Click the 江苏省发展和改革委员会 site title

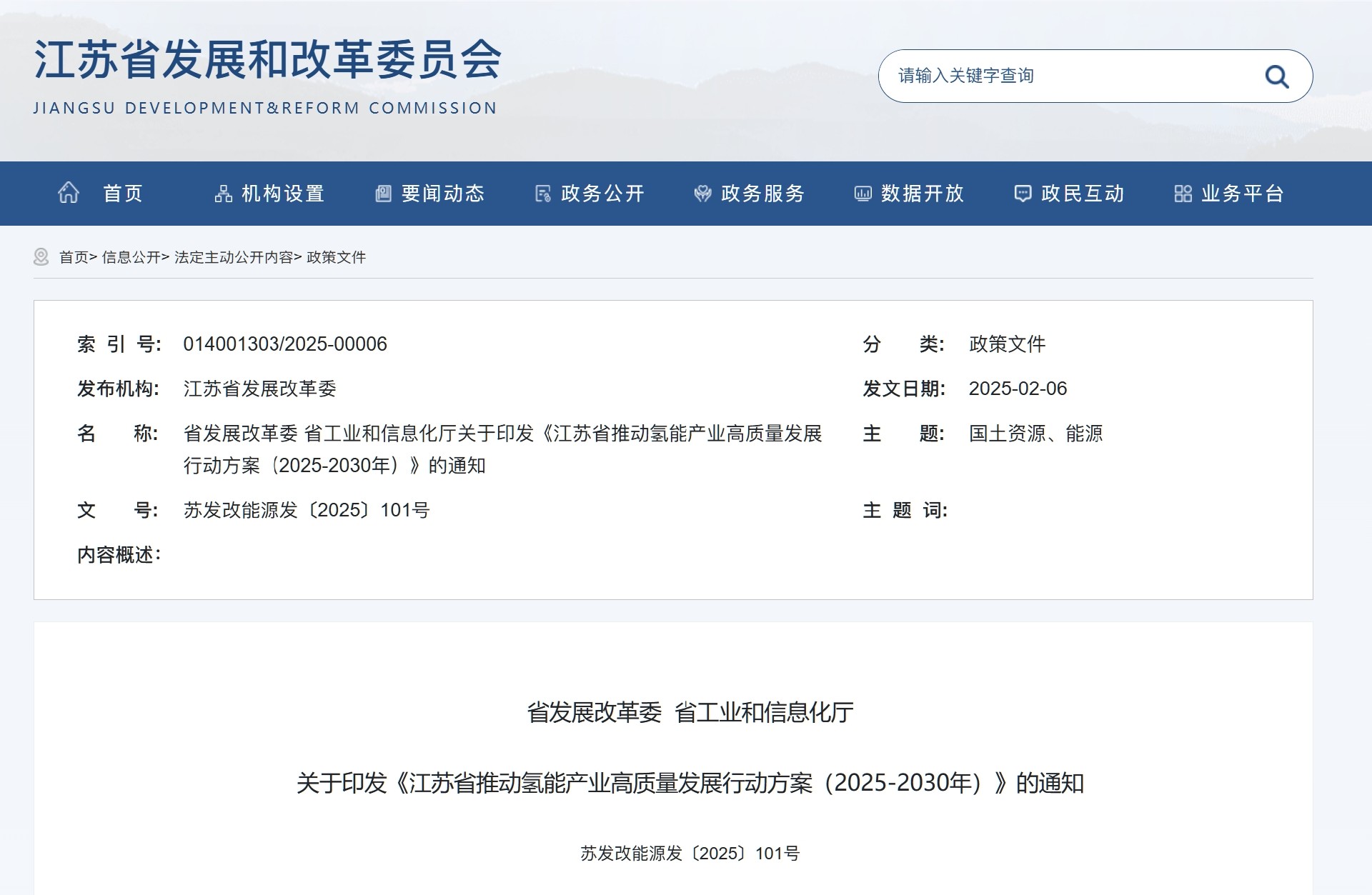point(267,59)
